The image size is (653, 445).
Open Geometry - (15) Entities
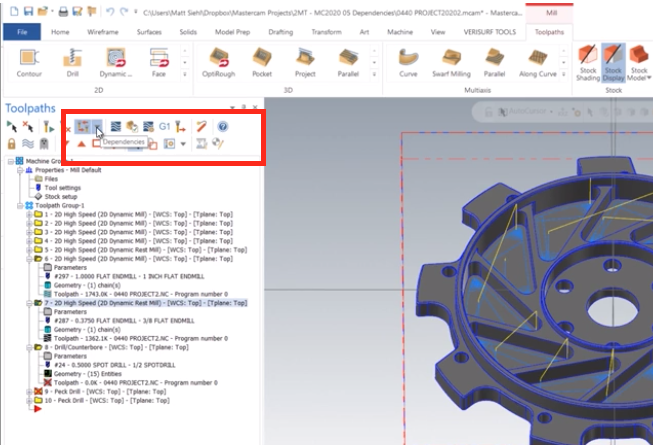tap(87, 374)
